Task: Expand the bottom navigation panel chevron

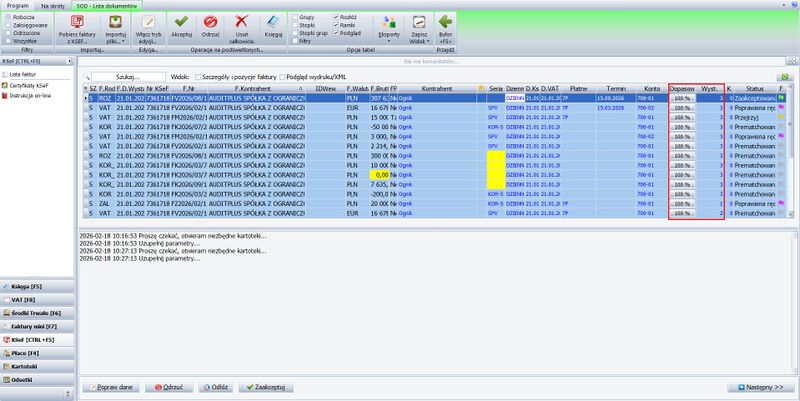Action: [67, 393]
